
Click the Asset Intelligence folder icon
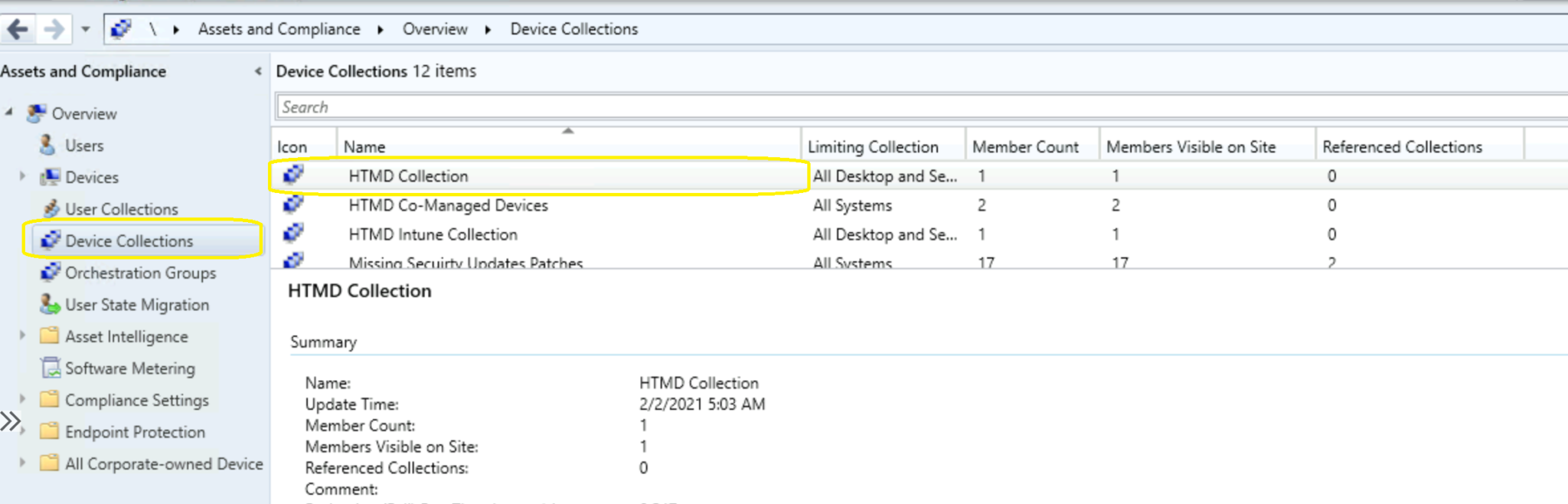coord(50,335)
